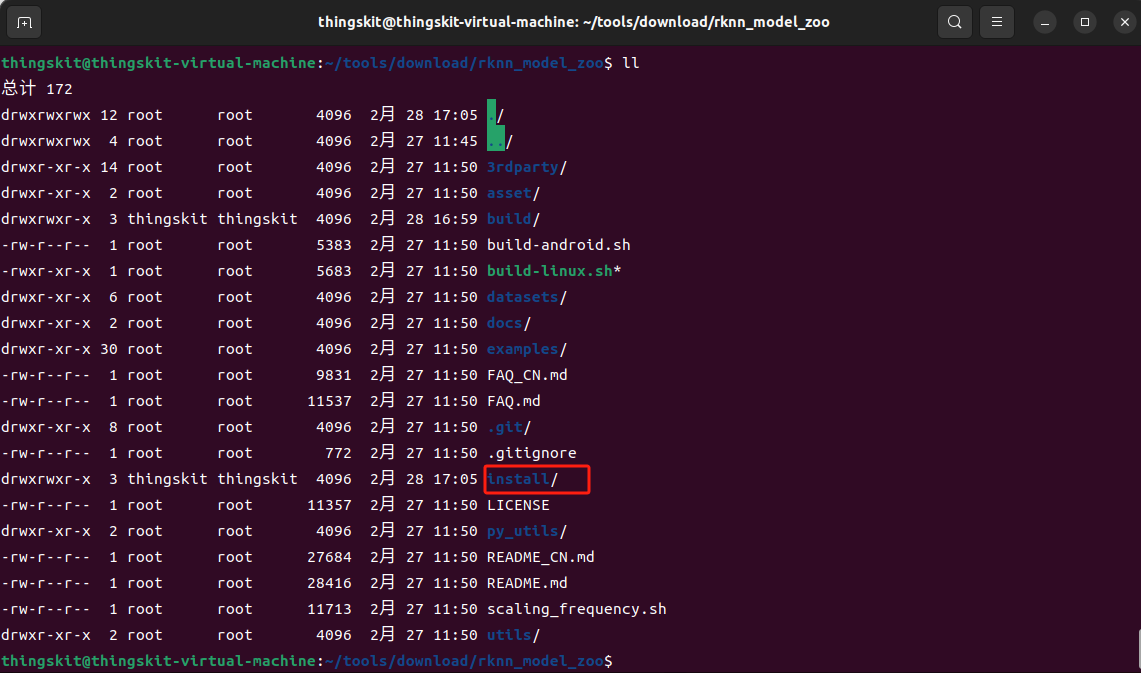Click the build-android.sh file name
This screenshot has height=673, width=1141.
[x=558, y=245]
